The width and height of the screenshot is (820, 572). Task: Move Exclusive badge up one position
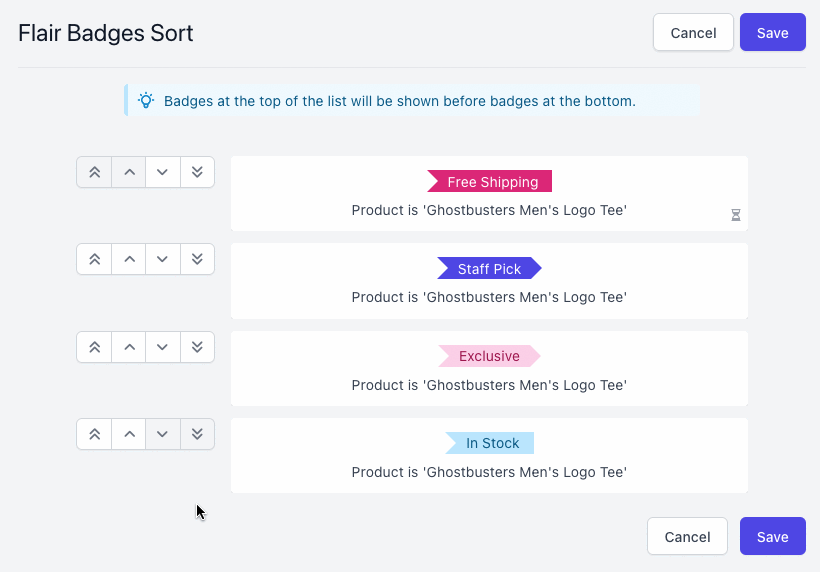click(x=129, y=347)
